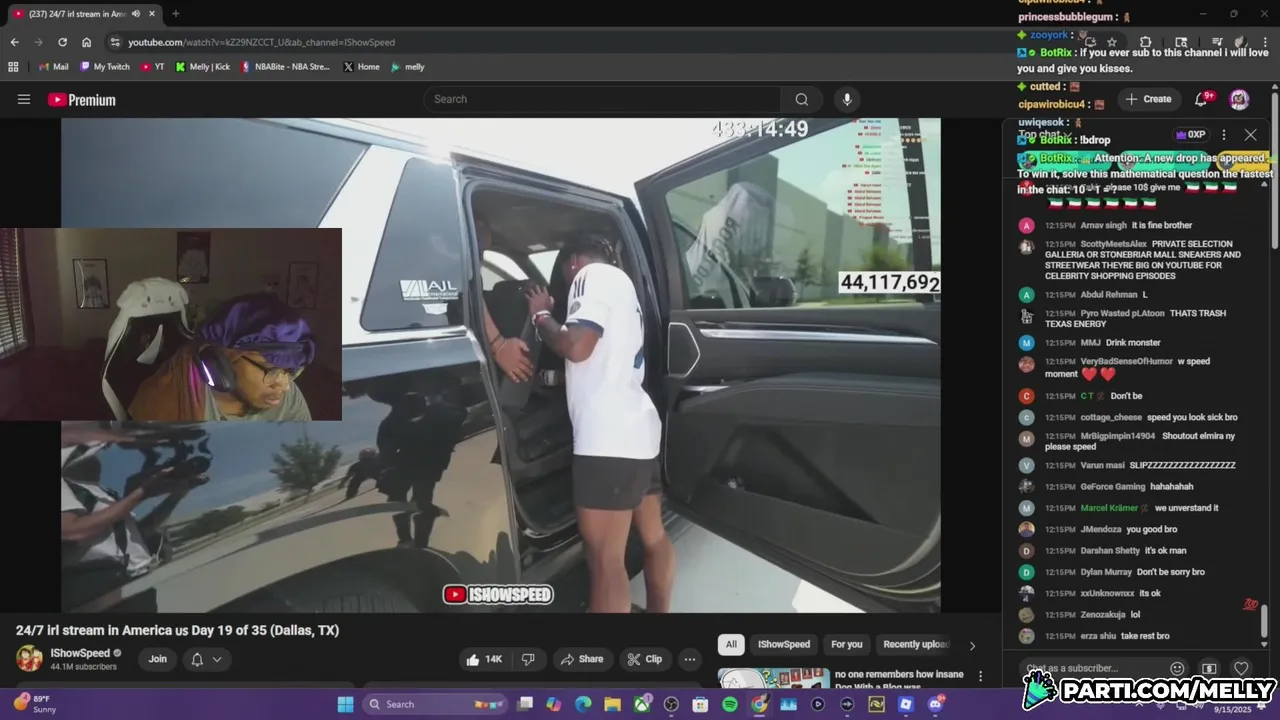The image size is (1280, 720).
Task: Click the Windows taskbar Search box
Action: [x=433, y=704]
